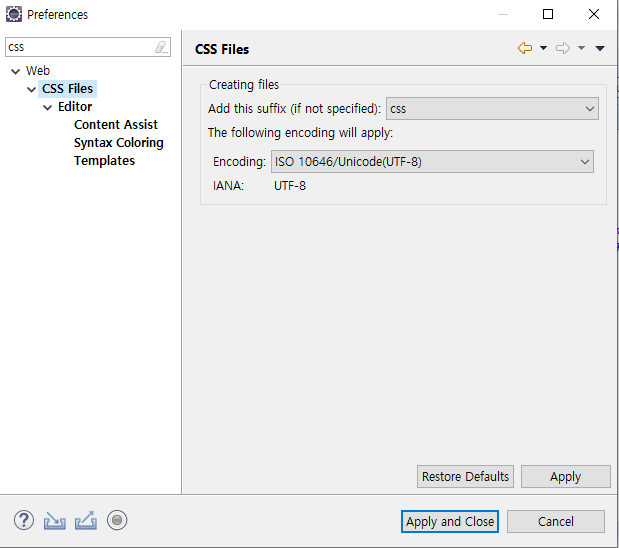
Task: Click the 'Preferences' window title text
Action: (x=57, y=15)
